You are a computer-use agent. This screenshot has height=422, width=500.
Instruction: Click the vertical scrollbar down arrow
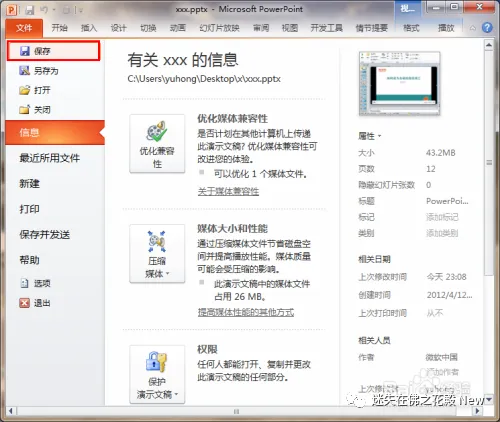489,399
